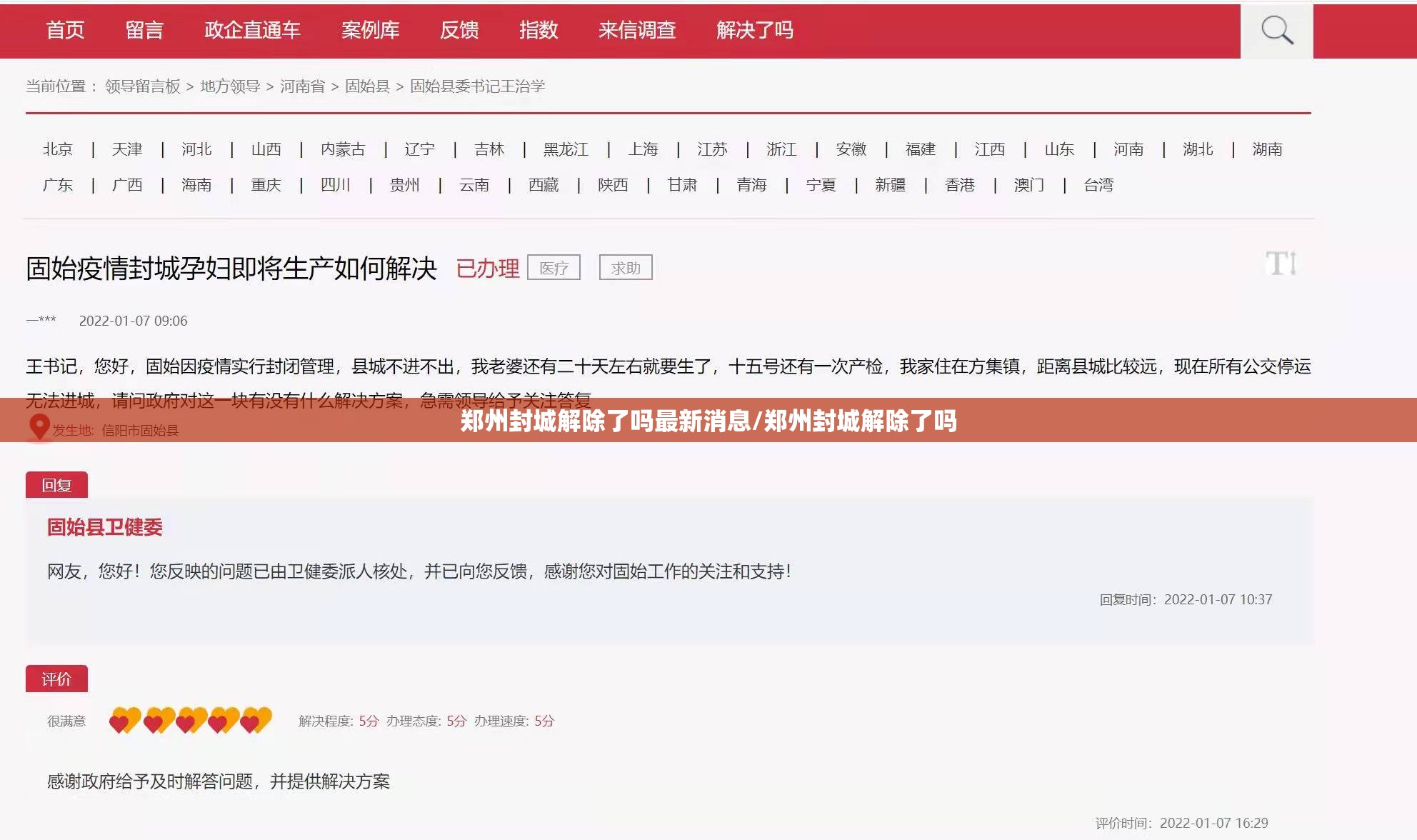Open the 河南 province link

1128,149
